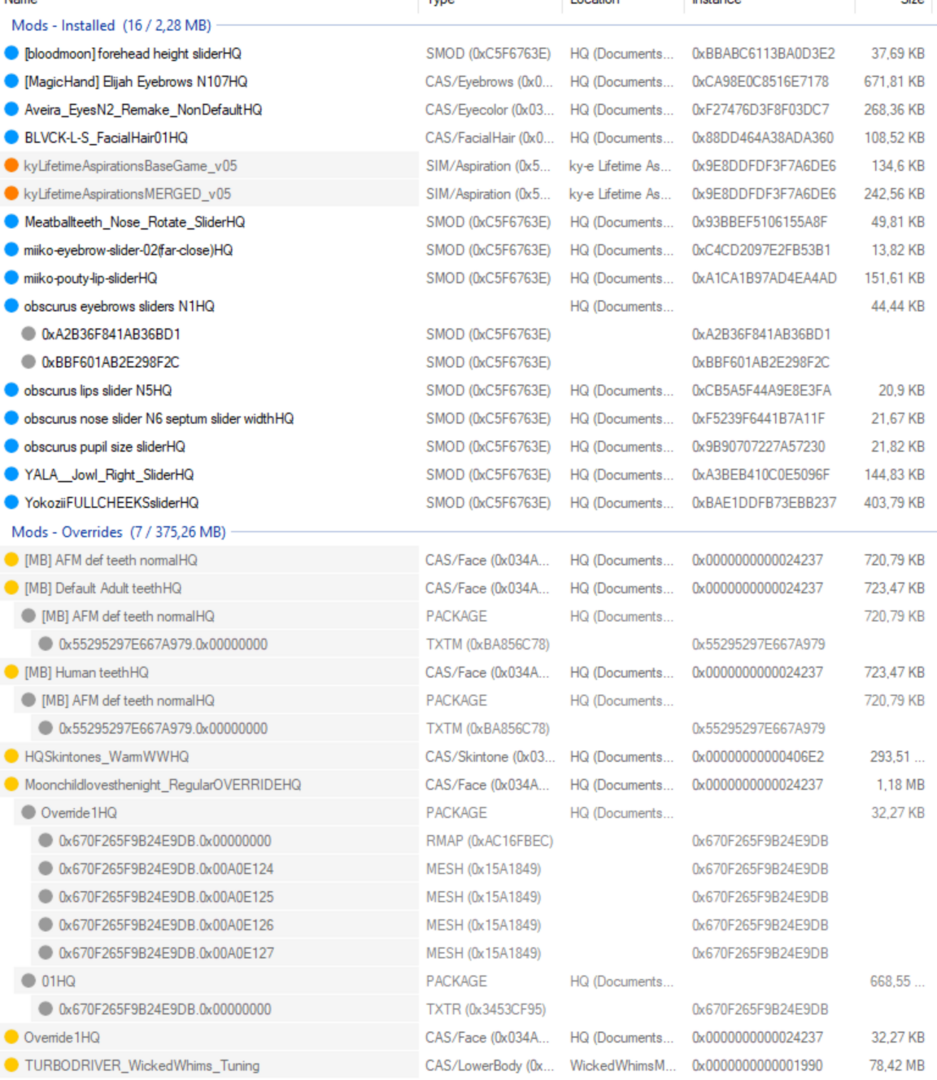Click the gray dot of 0x670F265F9B24E9DB.0x00A0E124 mesh
The image size is (937, 1080).
pos(45,869)
